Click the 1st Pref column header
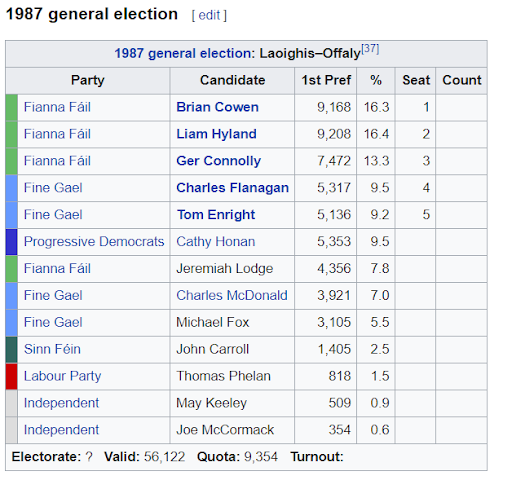Screen dimensions: 512x489 (326, 80)
